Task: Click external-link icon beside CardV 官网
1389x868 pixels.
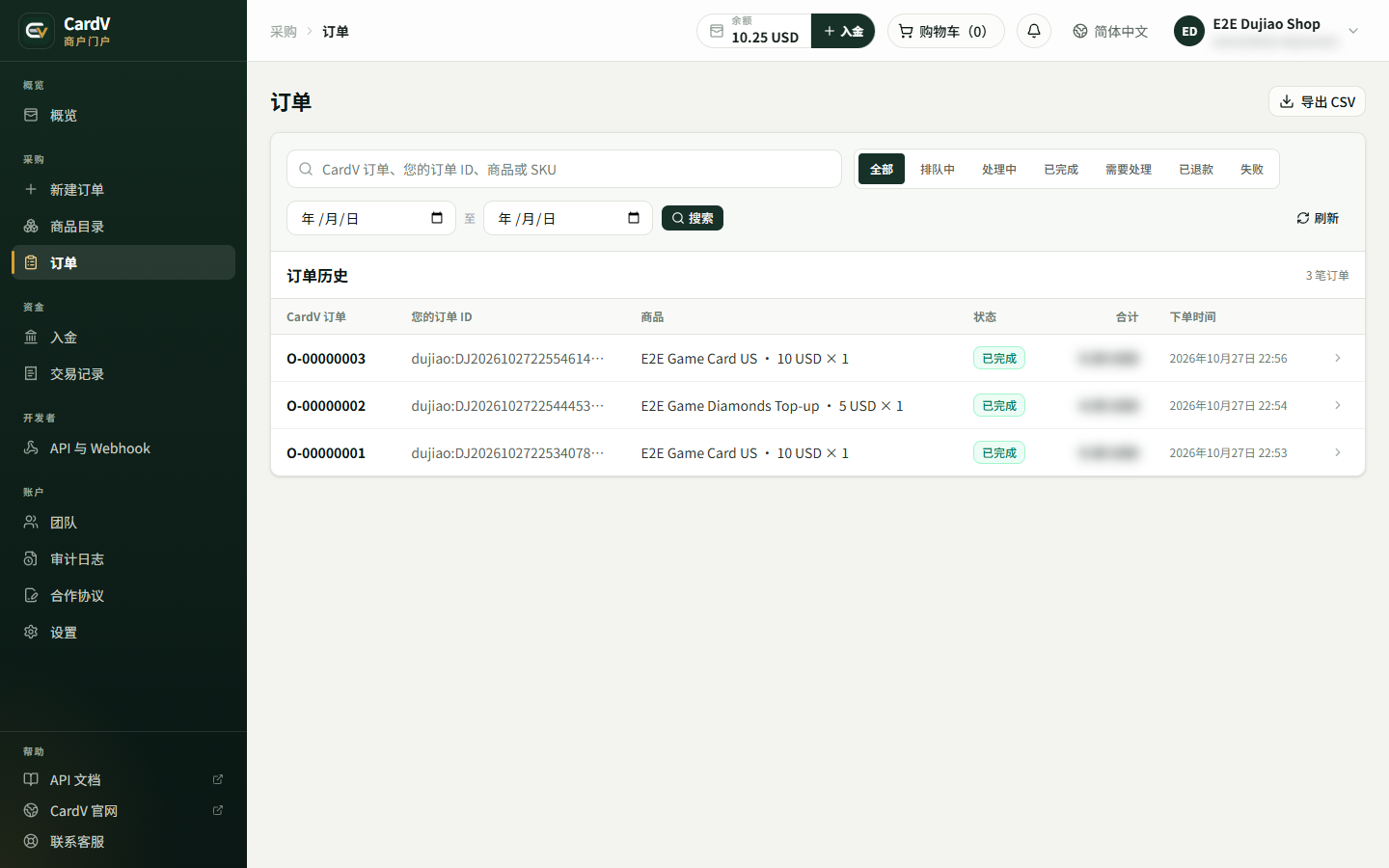Action: 218,810
